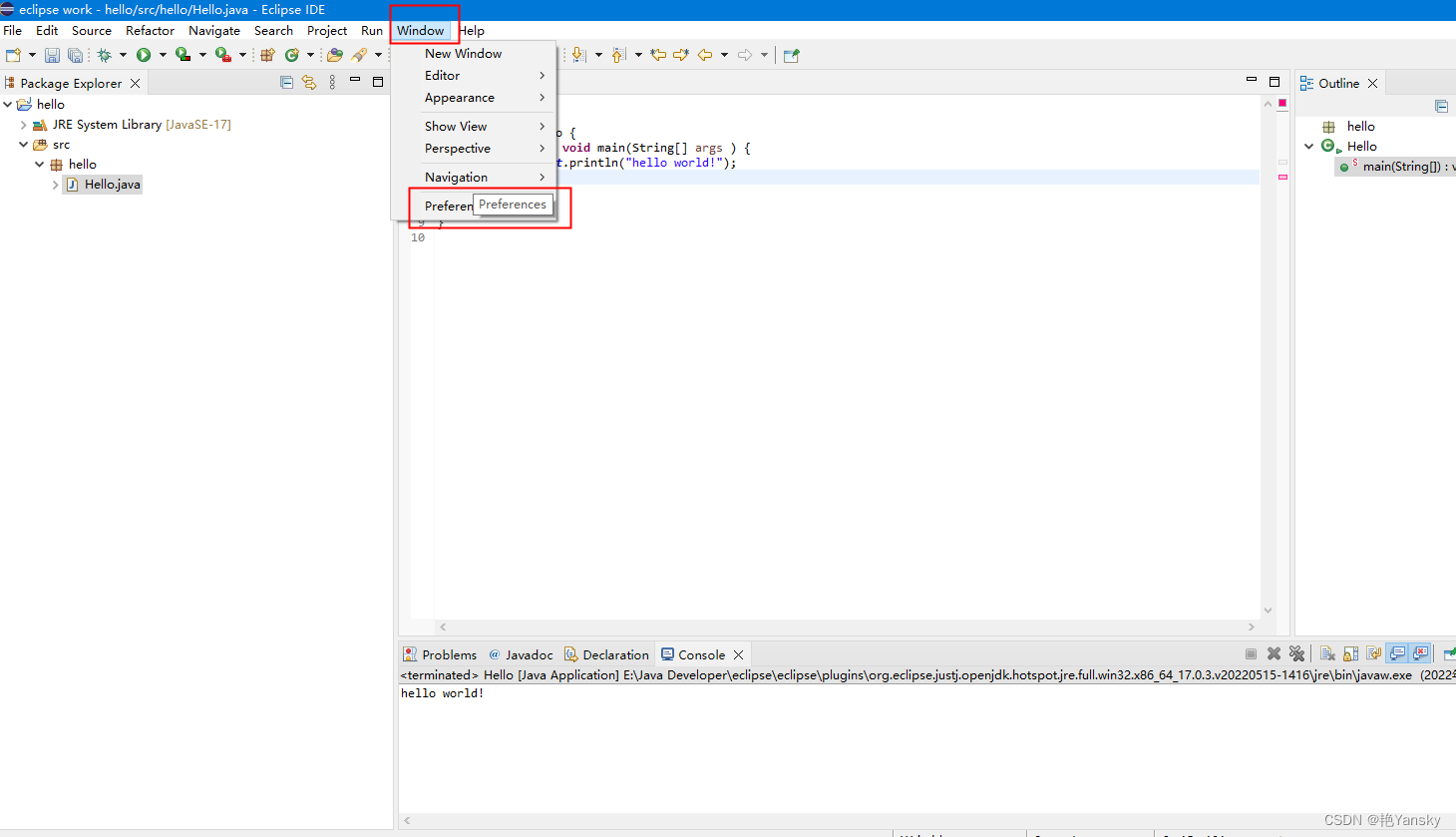Select the Run tool in the toolbar
This screenshot has height=837, width=1456.
(x=142, y=54)
